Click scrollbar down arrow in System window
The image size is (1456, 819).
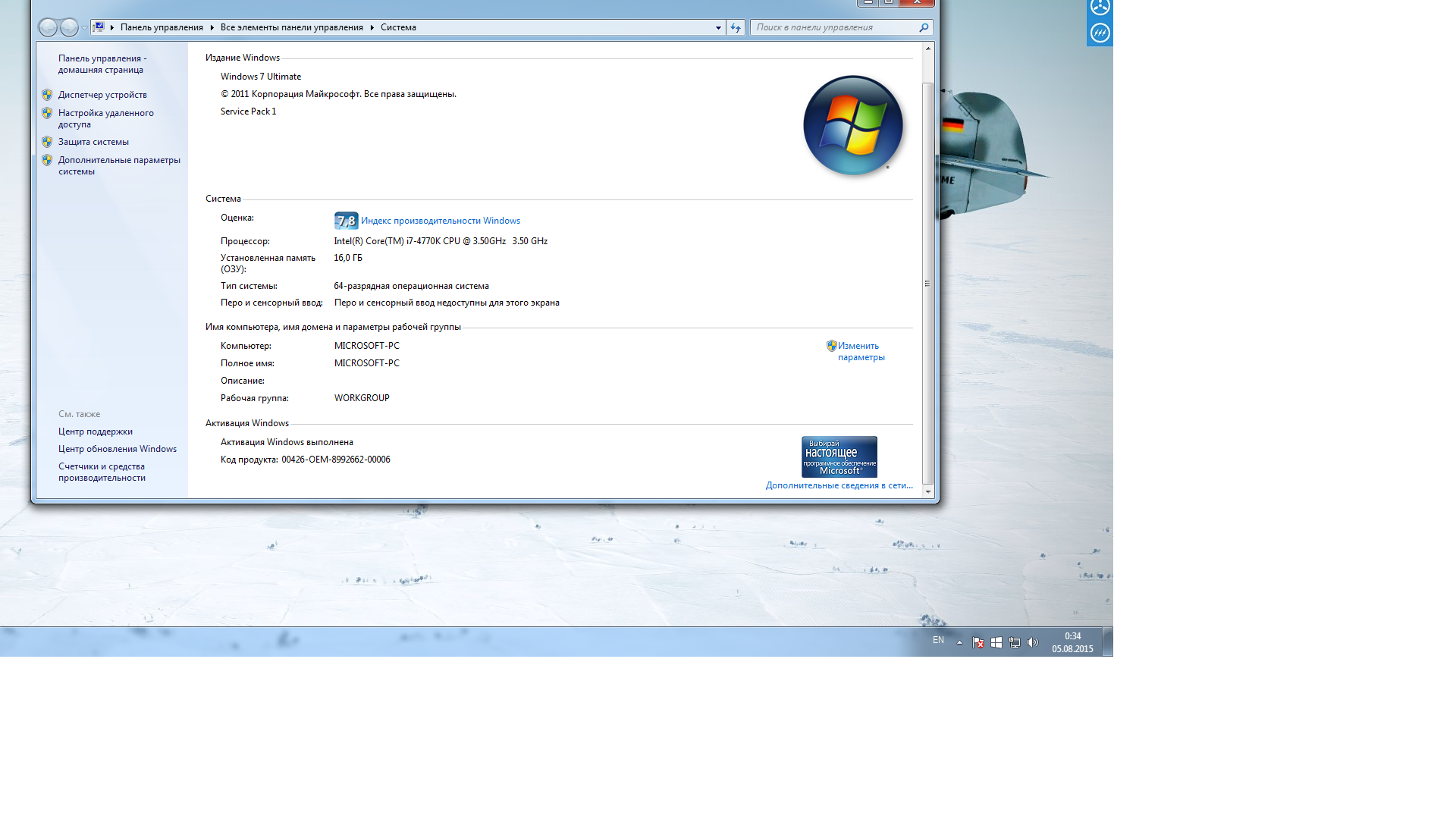(927, 491)
